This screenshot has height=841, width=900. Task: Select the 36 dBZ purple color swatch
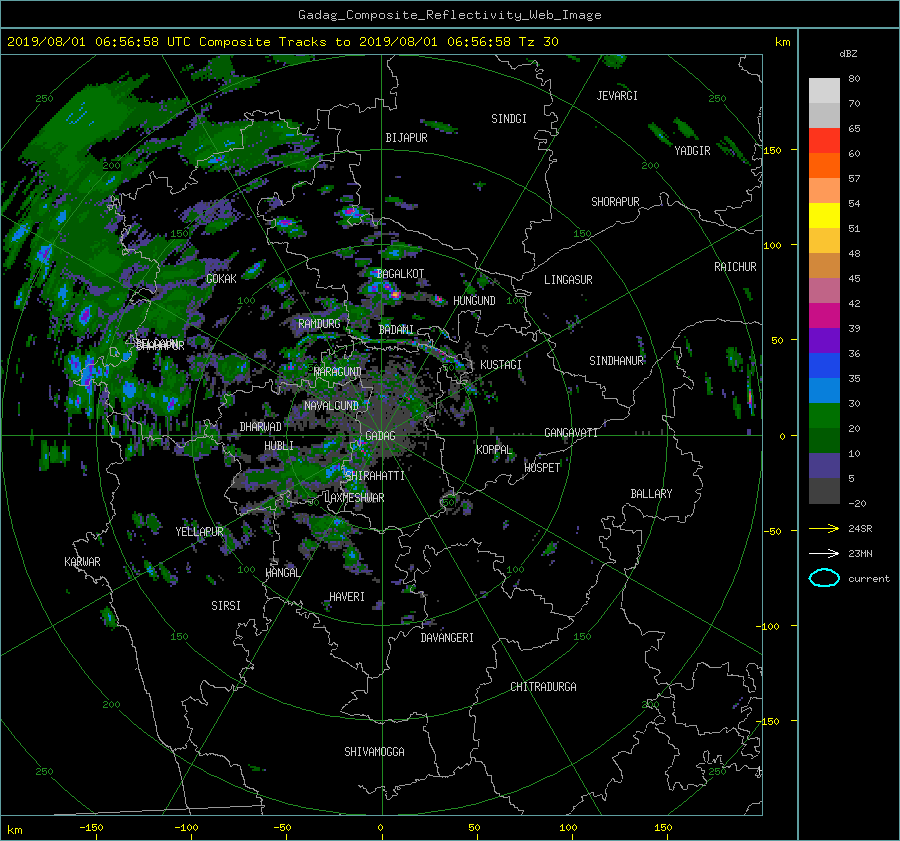(x=824, y=340)
